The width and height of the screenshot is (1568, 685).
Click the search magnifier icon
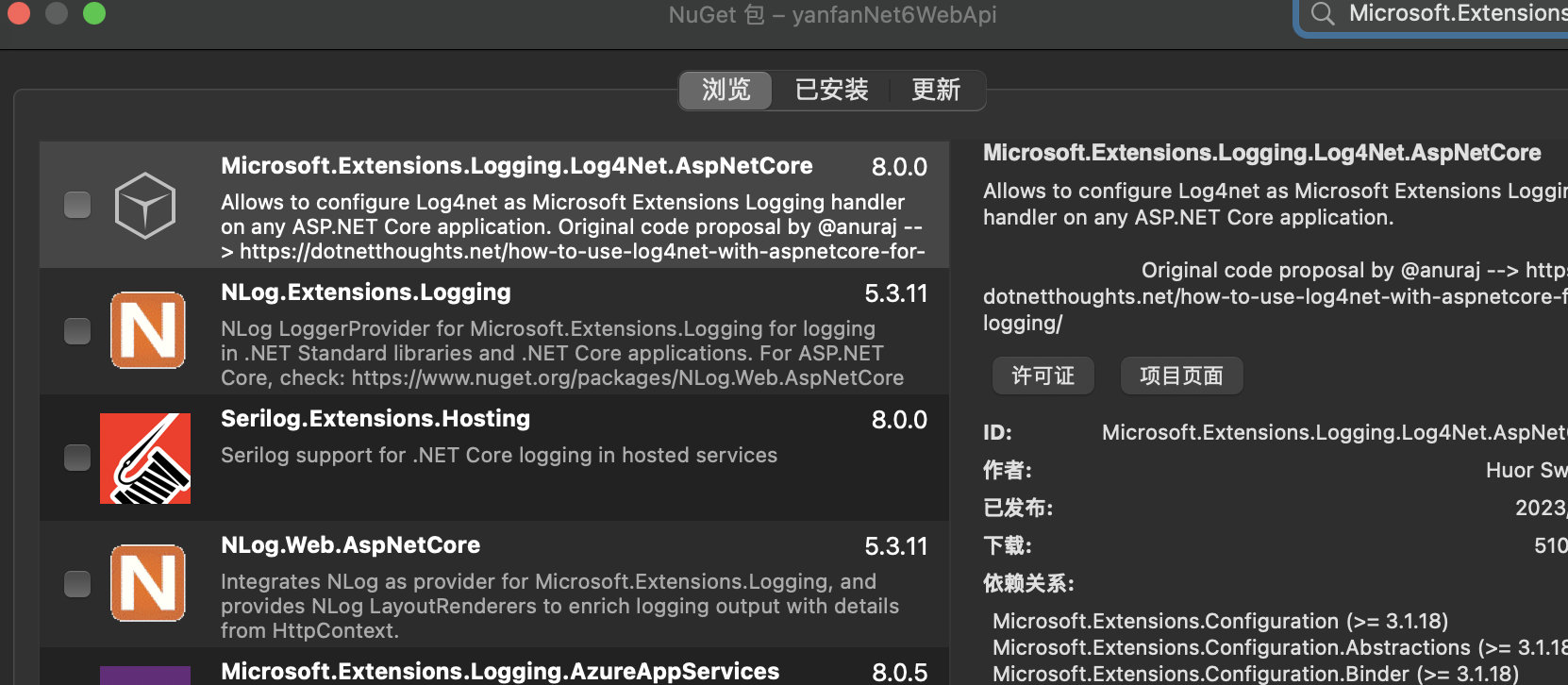(1323, 13)
